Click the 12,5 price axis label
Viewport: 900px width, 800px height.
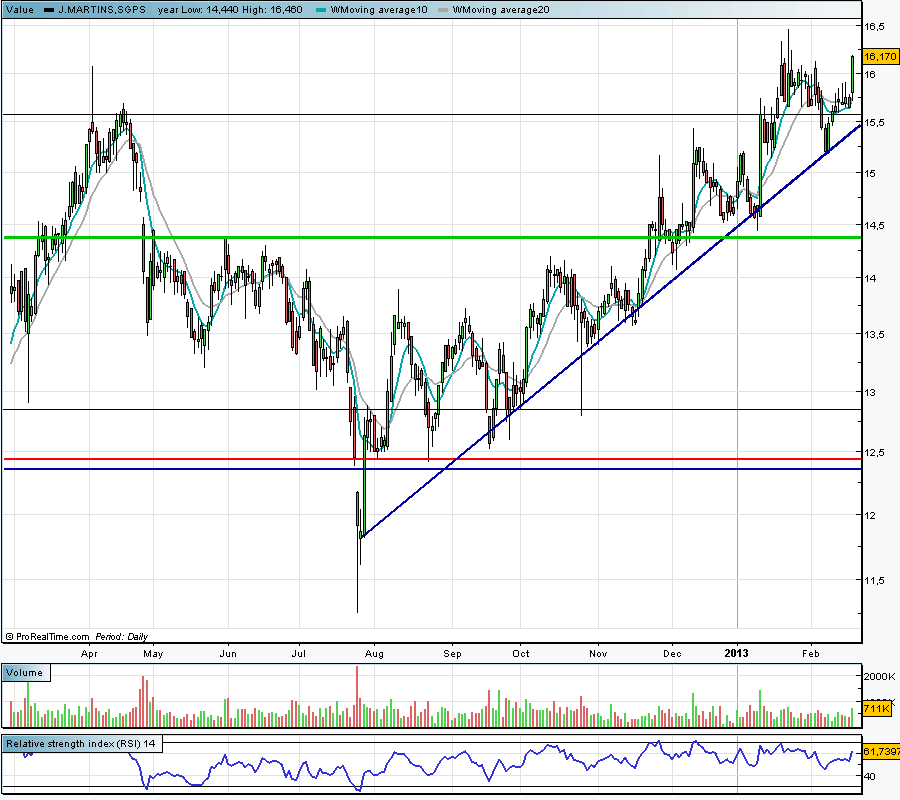pos(875,453)
